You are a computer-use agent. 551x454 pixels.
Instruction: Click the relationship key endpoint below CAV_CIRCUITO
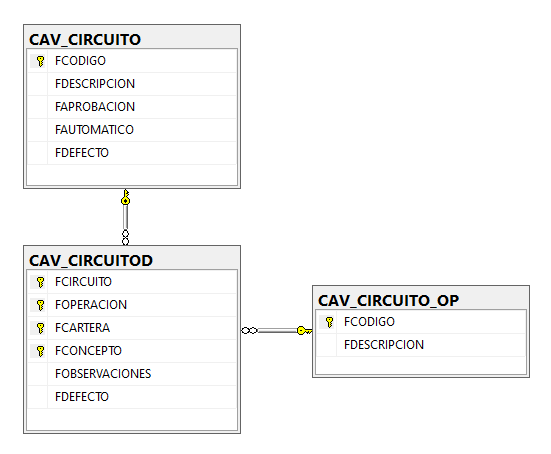click(125, 197)
